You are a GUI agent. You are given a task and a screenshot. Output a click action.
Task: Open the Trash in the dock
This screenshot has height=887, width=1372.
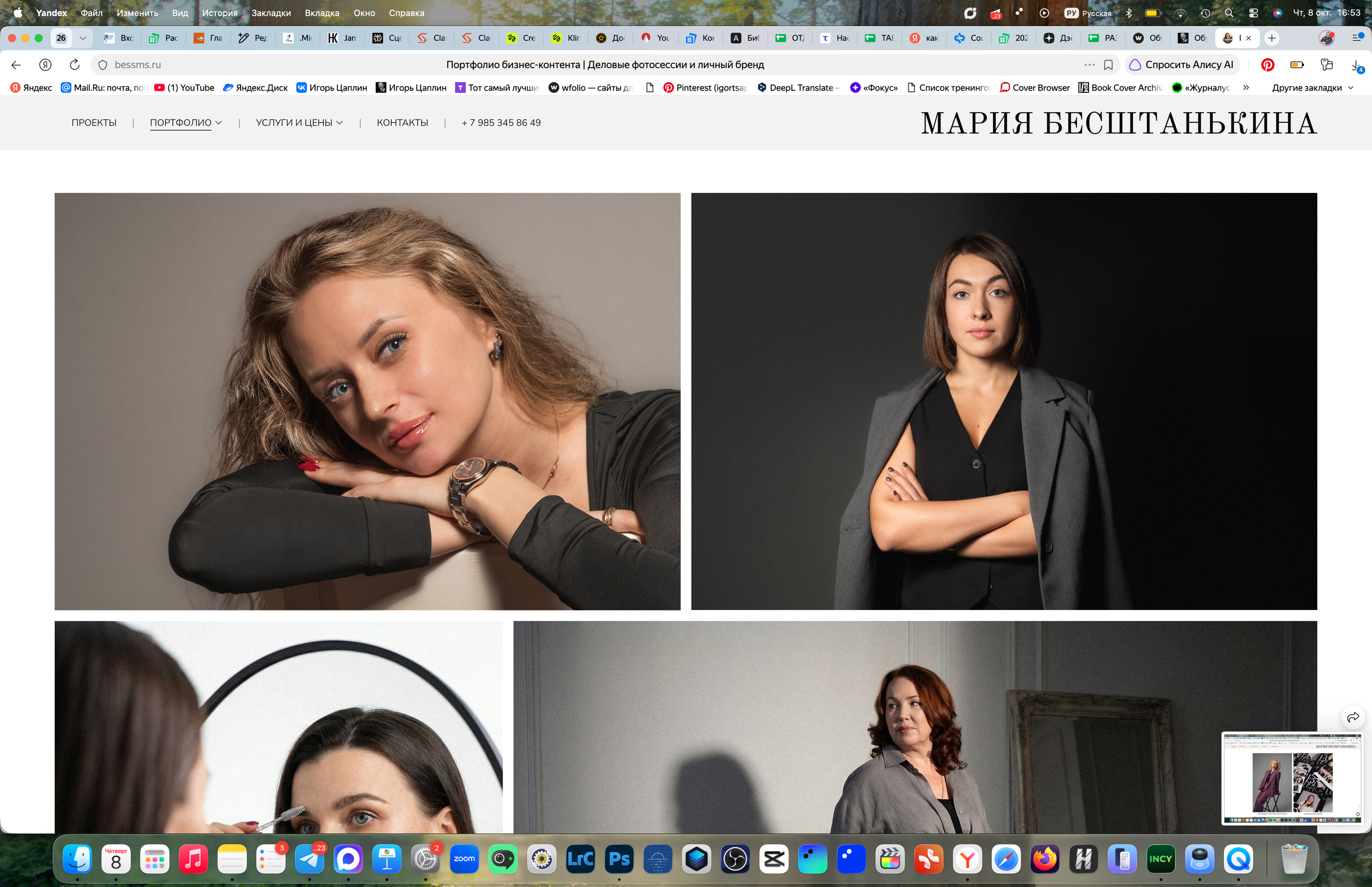point(1294,859)
